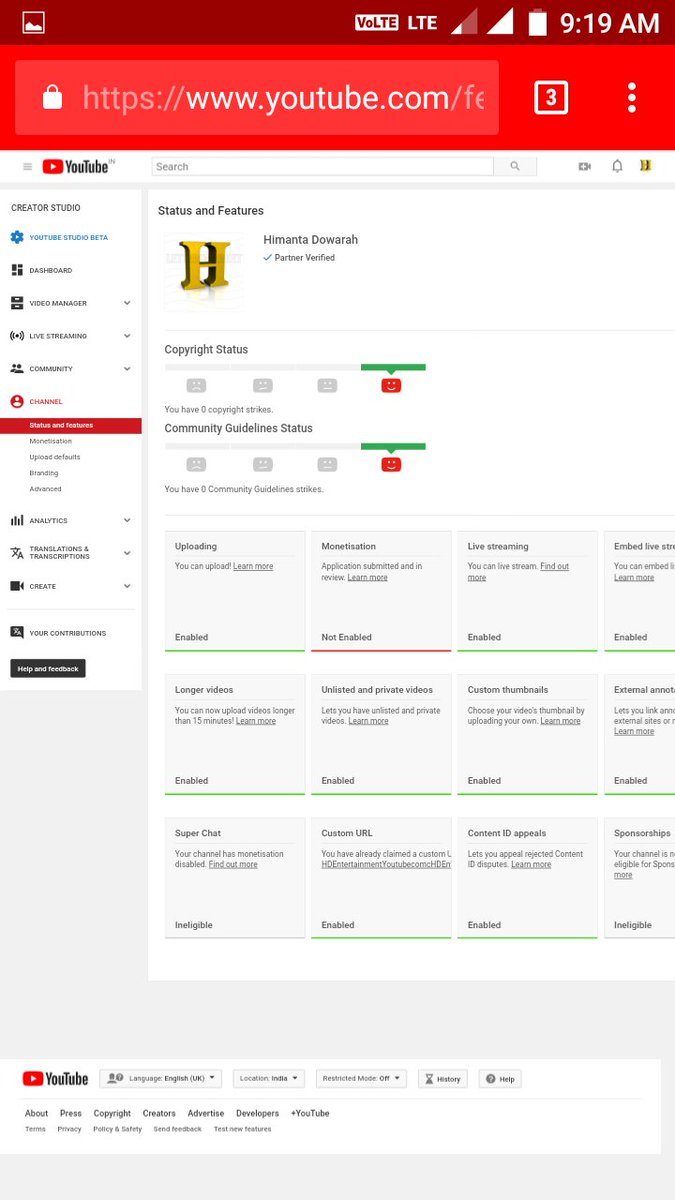Click the Help button in footer

[x=501, y=1079]
